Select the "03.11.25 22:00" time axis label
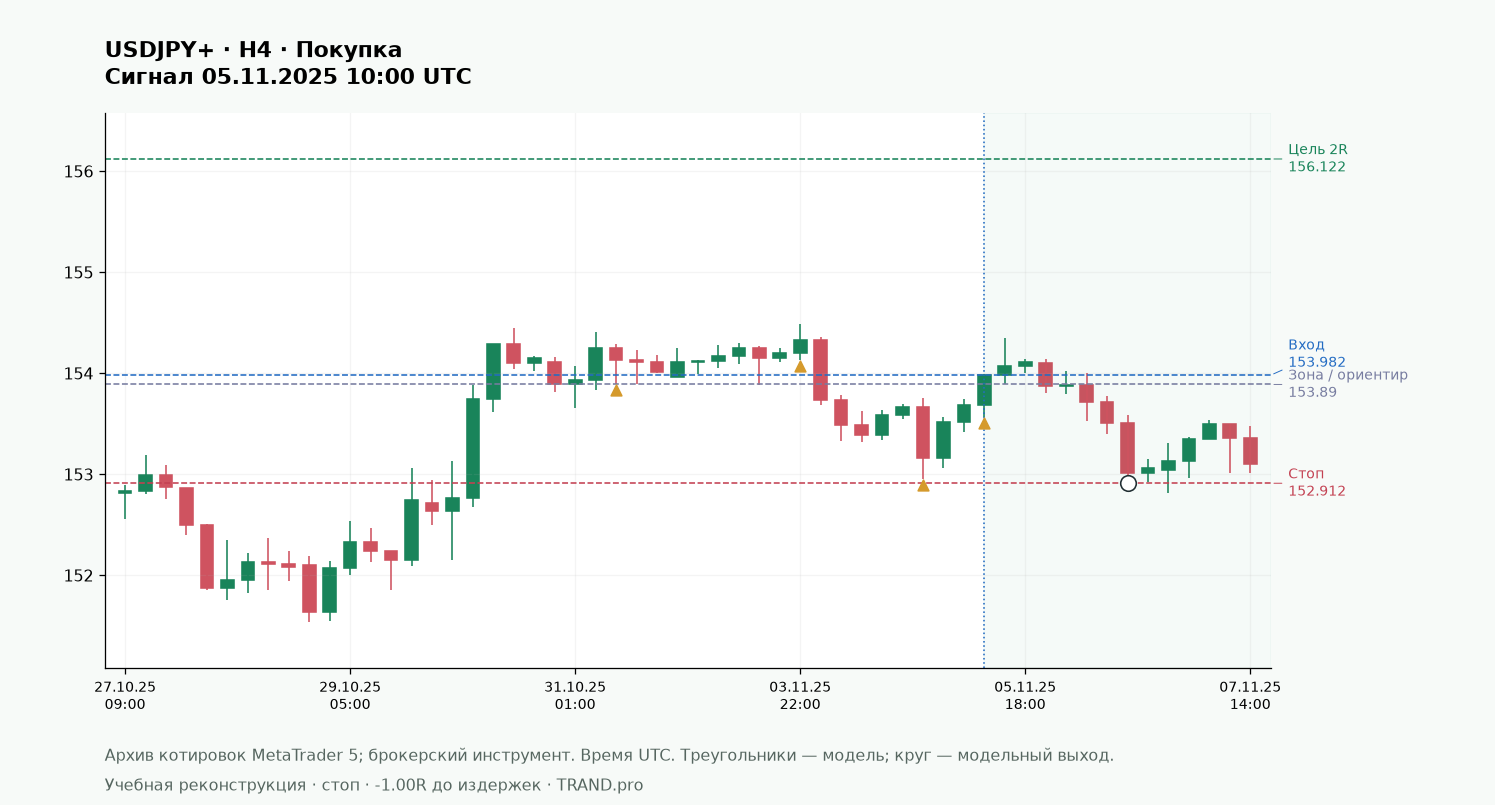Viewport: 1495px width, 805px height. [x=800, y=696]
